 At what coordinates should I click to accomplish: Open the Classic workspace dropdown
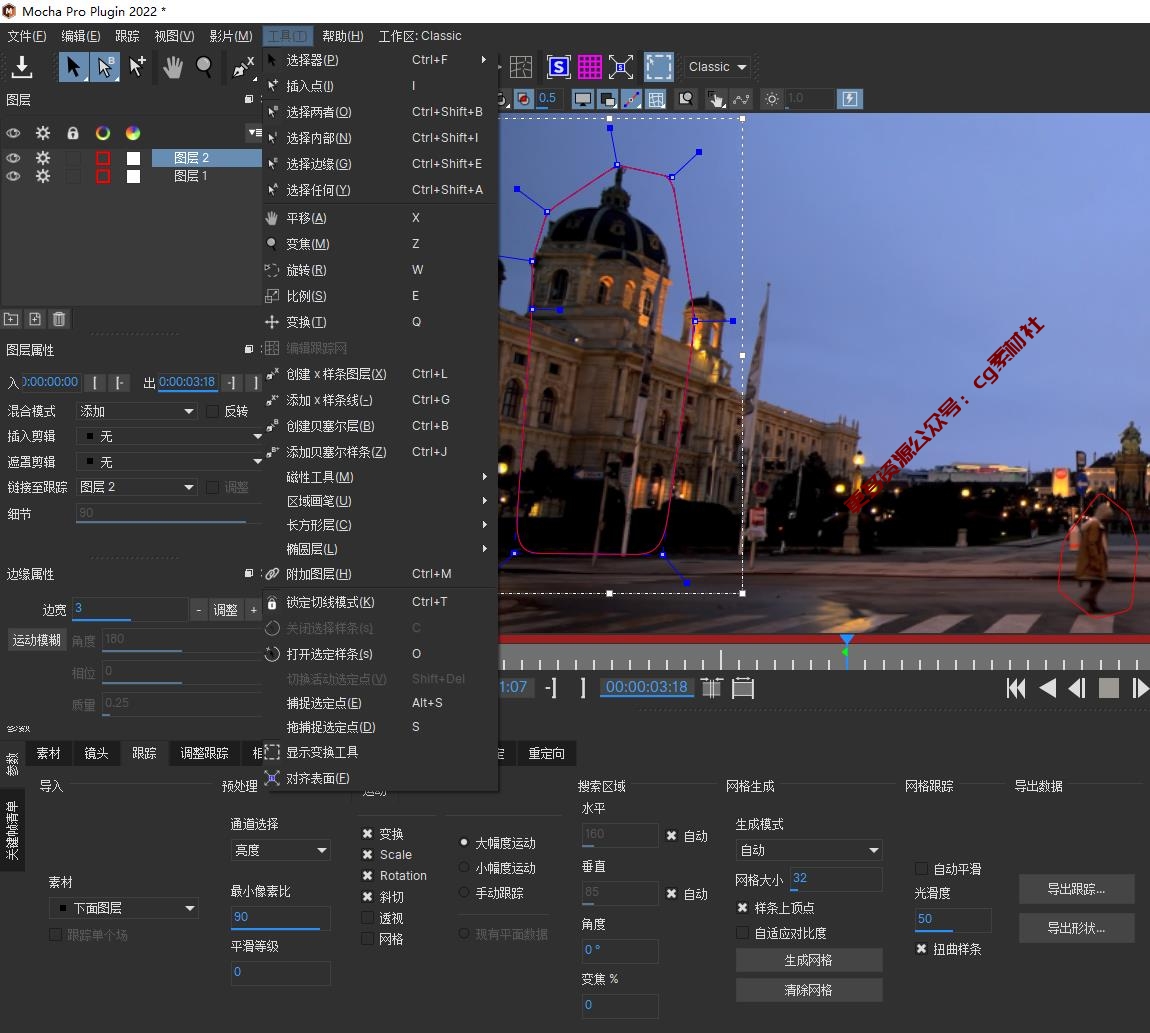click(x=717, y=67)
